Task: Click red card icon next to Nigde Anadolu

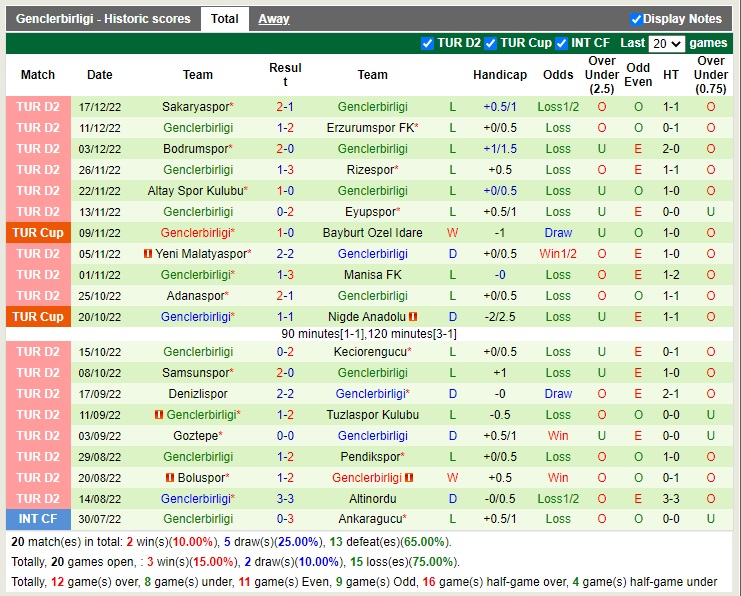Action: (x=412, y=317)
